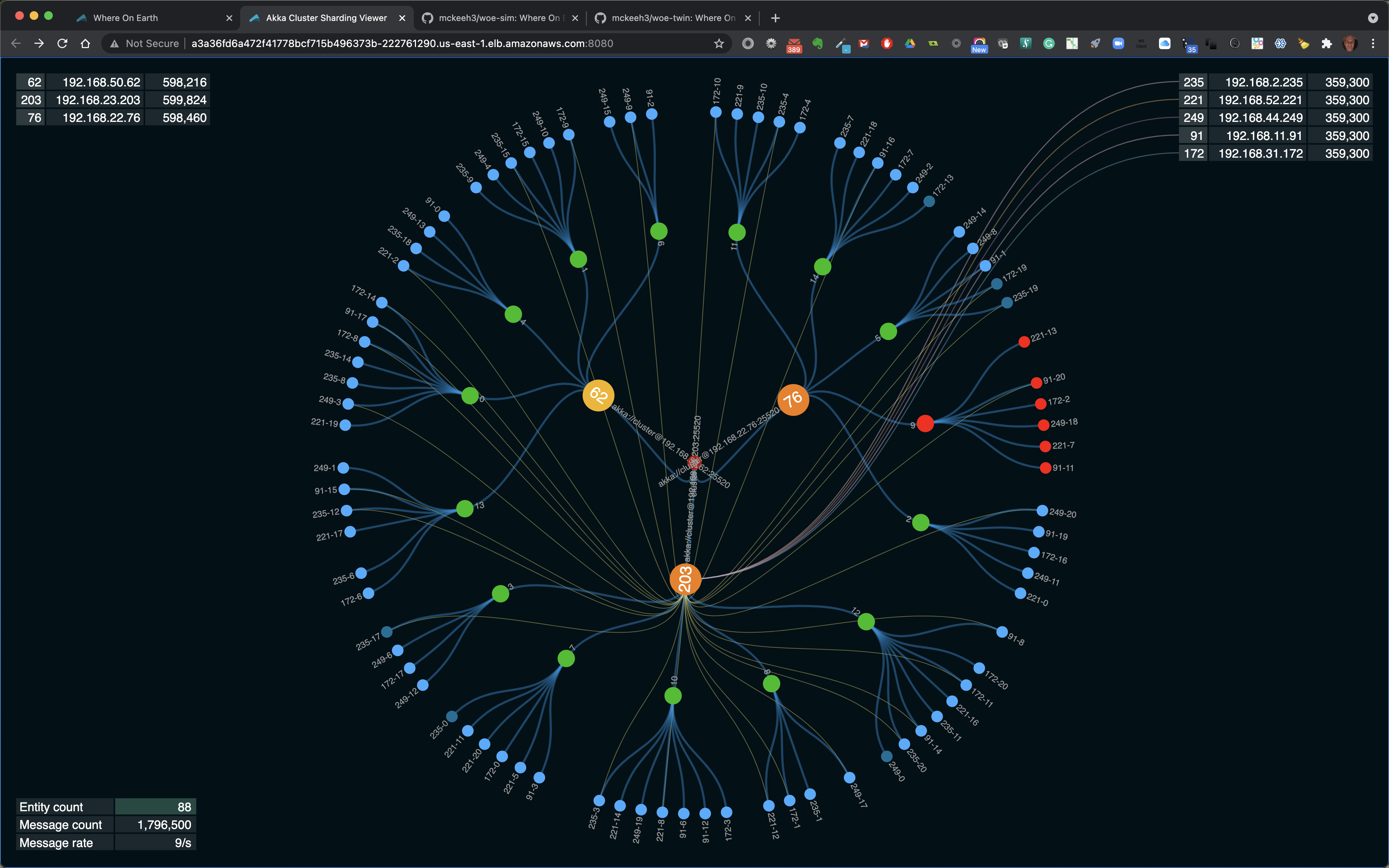1389x868 pixels.
Task: Click the yellow cluster node 62
Action: pyautogui.click(x=598, y=396)
